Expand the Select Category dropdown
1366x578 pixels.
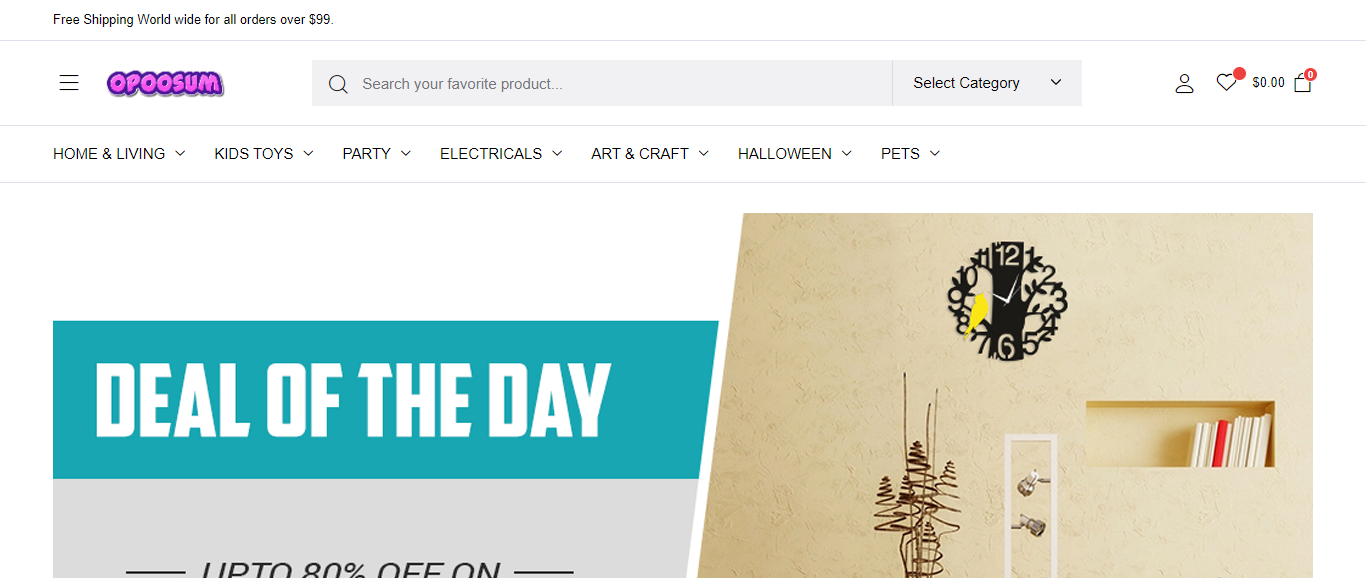[987, 83]
